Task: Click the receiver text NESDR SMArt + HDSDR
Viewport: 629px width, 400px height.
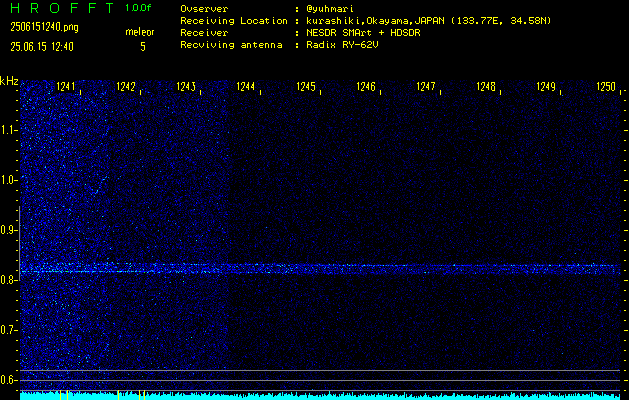Action: (x=363, y=33)
